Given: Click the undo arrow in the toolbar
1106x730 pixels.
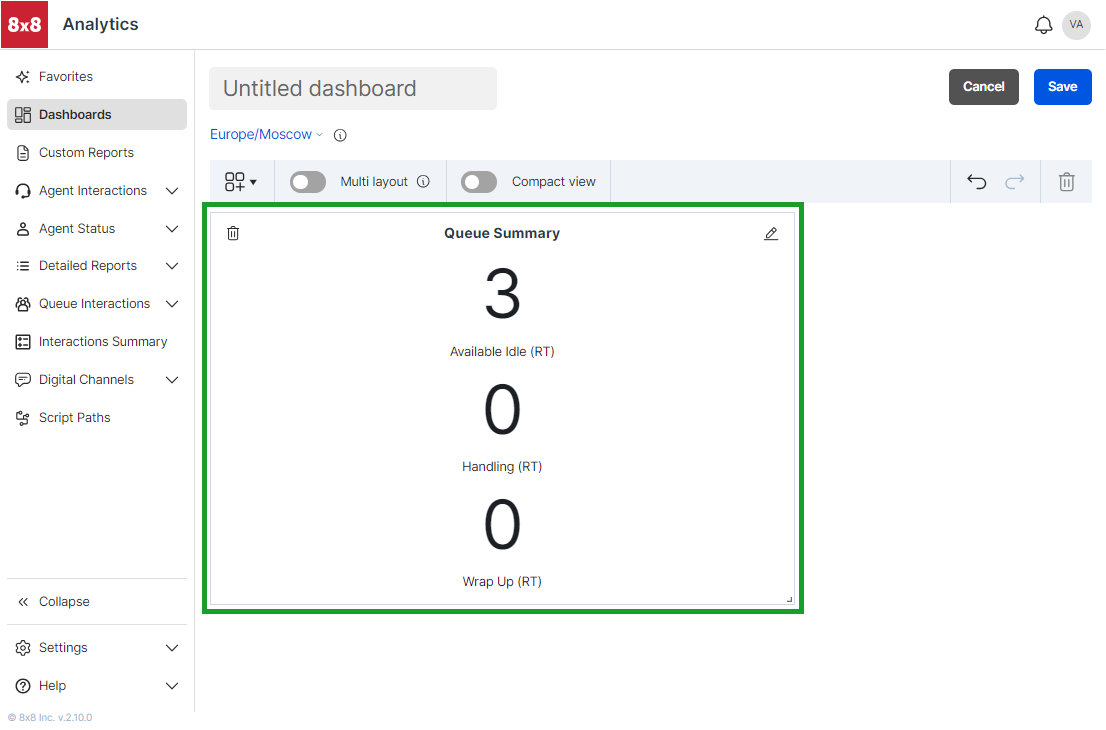Looking at the screenshot, I should (975, 181).
